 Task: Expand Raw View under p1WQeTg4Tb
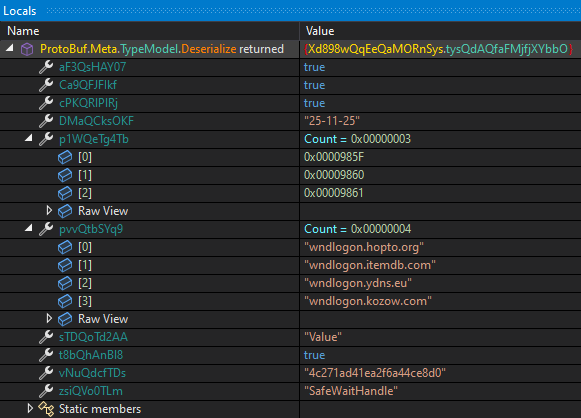pyautogui.click(x=49, y=210)
